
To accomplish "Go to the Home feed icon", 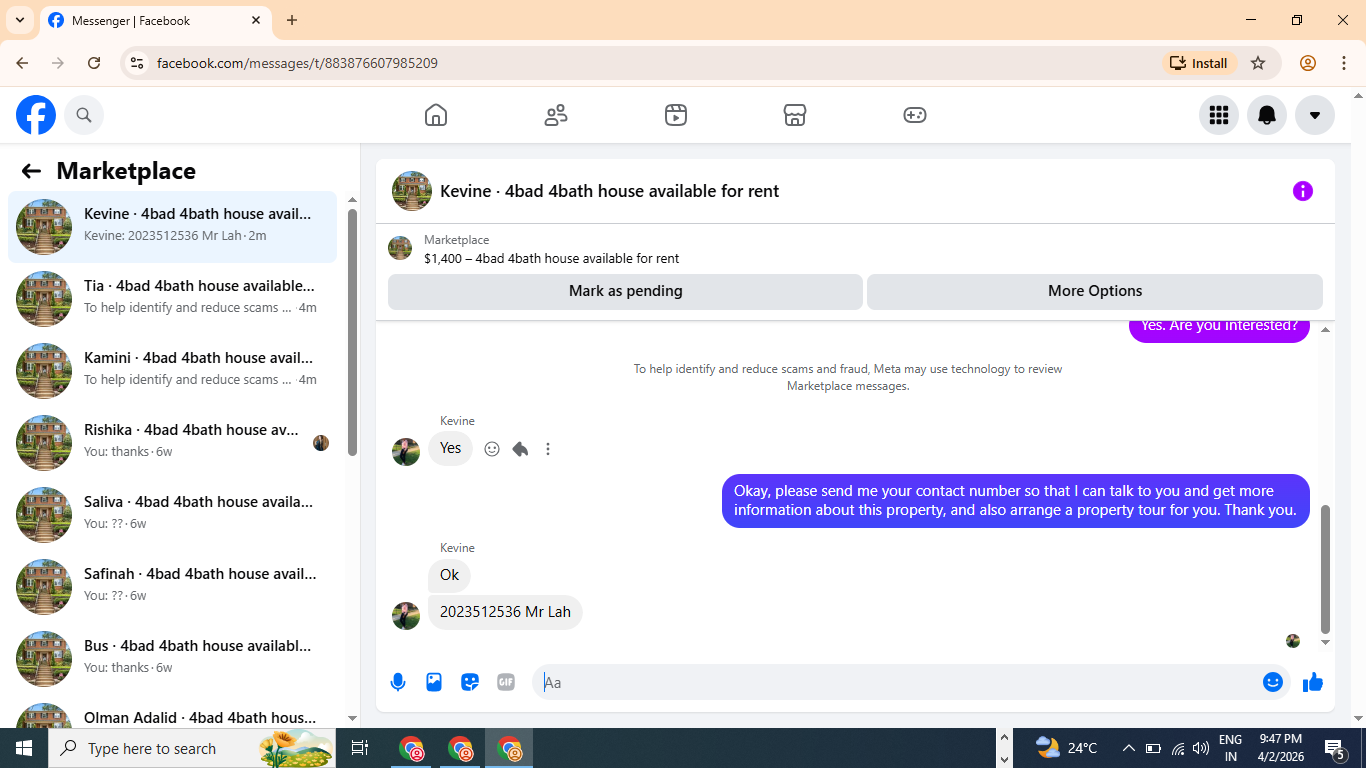I will point(436,115).
